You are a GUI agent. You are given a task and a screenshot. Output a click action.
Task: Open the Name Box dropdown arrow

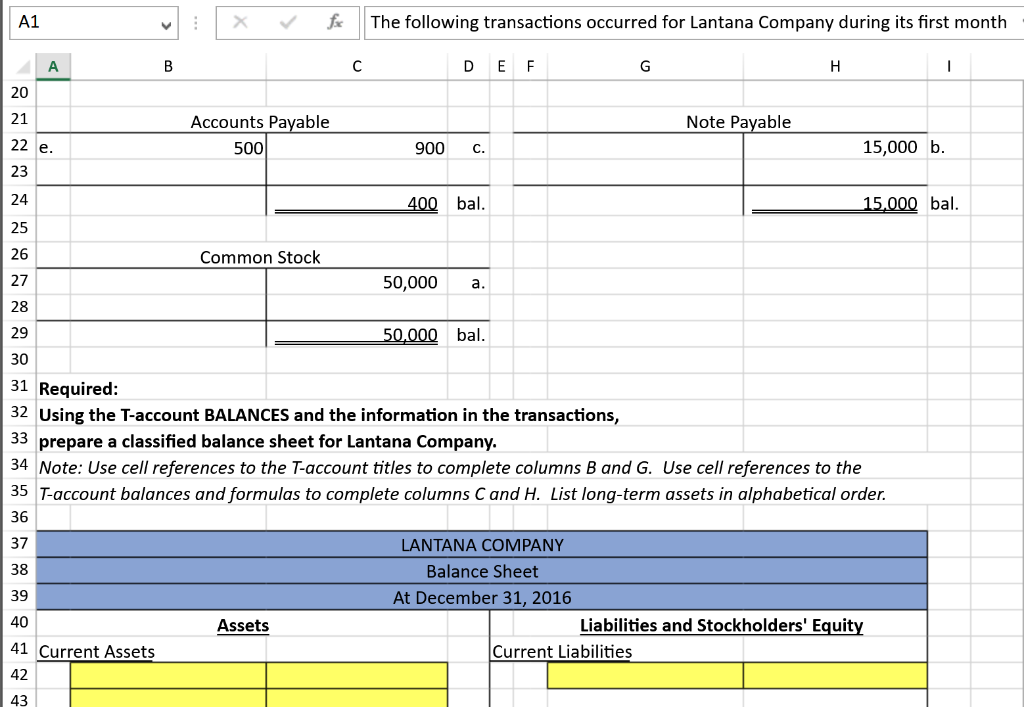(x=166, y=25)
